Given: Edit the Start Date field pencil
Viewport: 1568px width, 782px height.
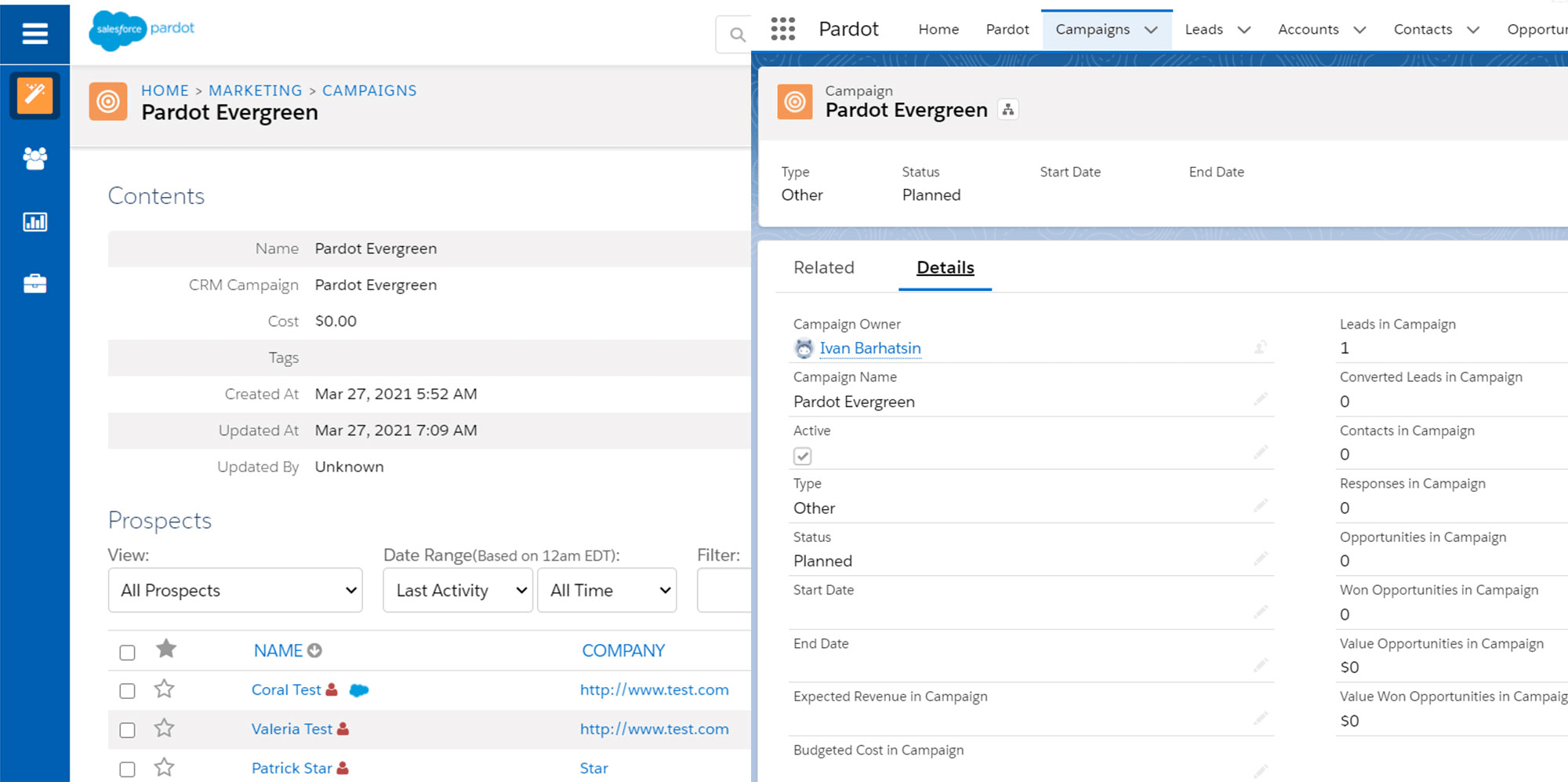Looking at the screenshot, I should [x=1261, y=612].
